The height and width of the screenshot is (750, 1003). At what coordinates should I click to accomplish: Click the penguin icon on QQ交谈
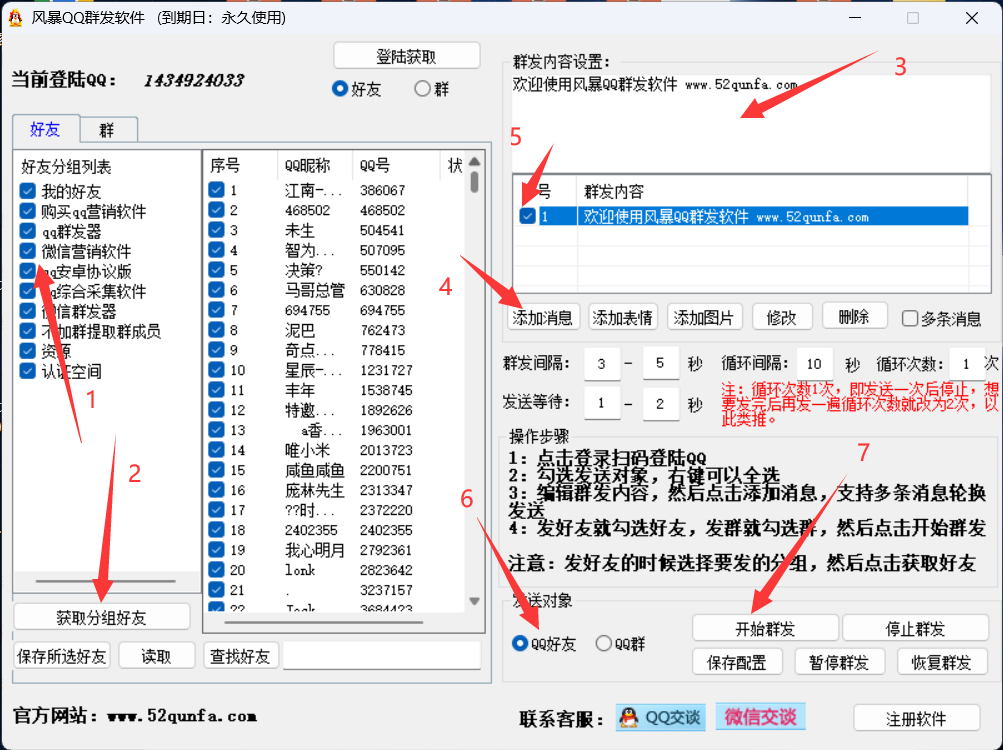629,717
